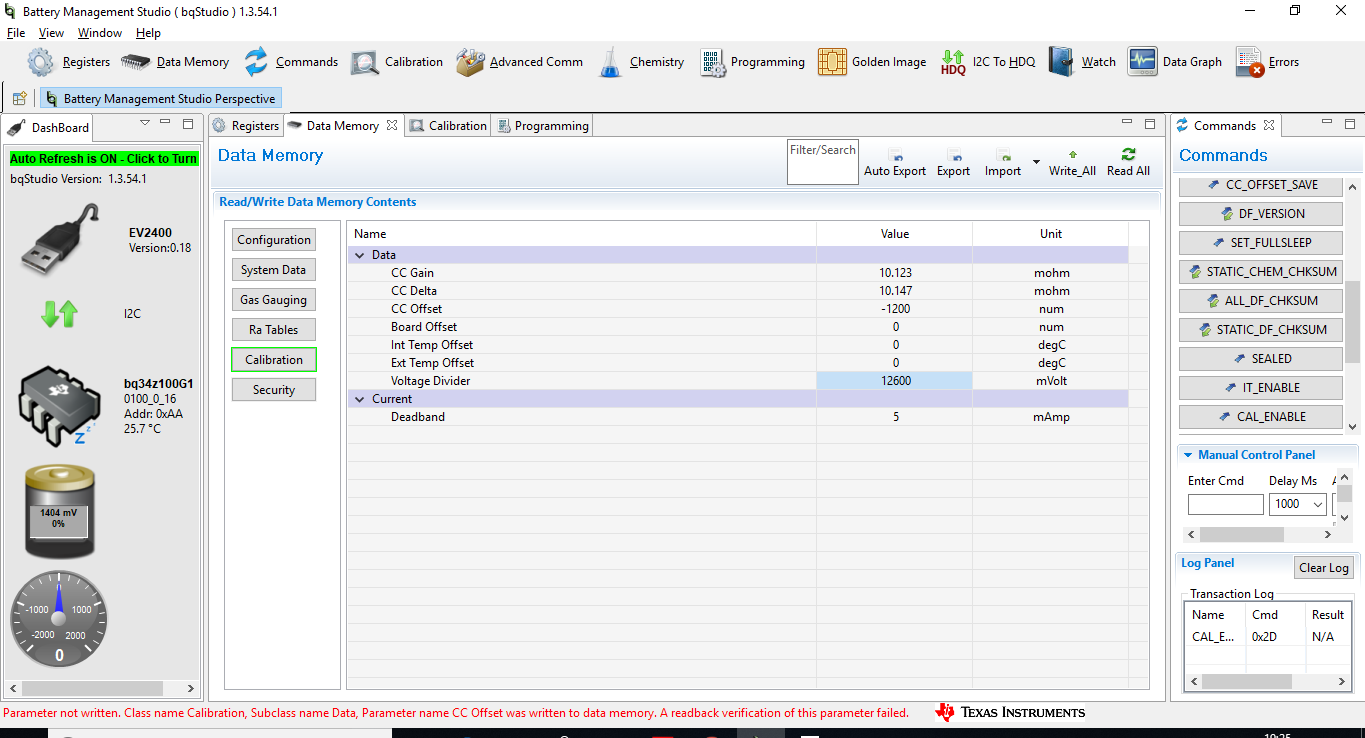
Task: Click the Clear Log button
Action: coord(1324,568)
